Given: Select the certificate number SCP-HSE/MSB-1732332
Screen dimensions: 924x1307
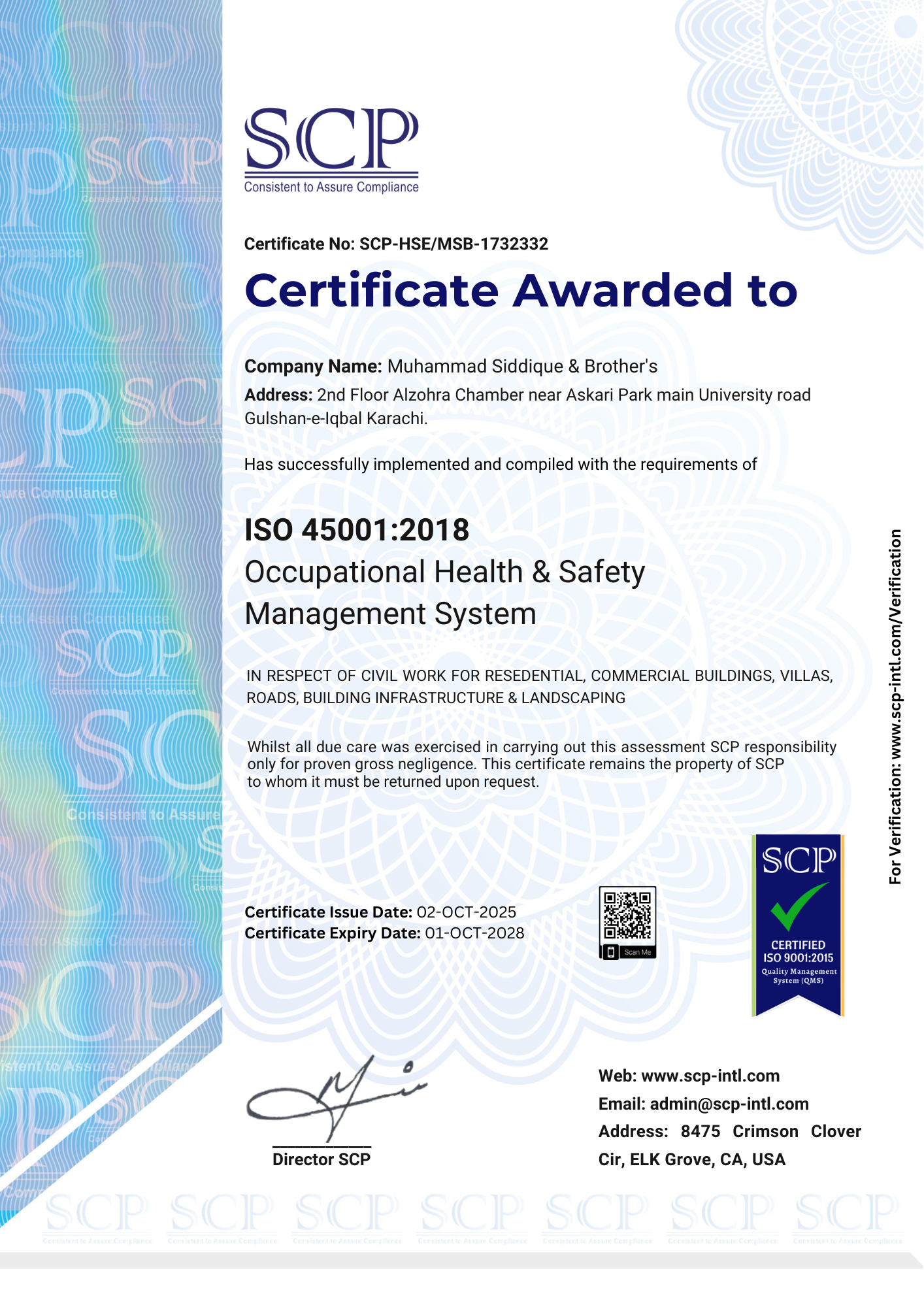Looking at the screenshot, I should click(x=454, y=244).
